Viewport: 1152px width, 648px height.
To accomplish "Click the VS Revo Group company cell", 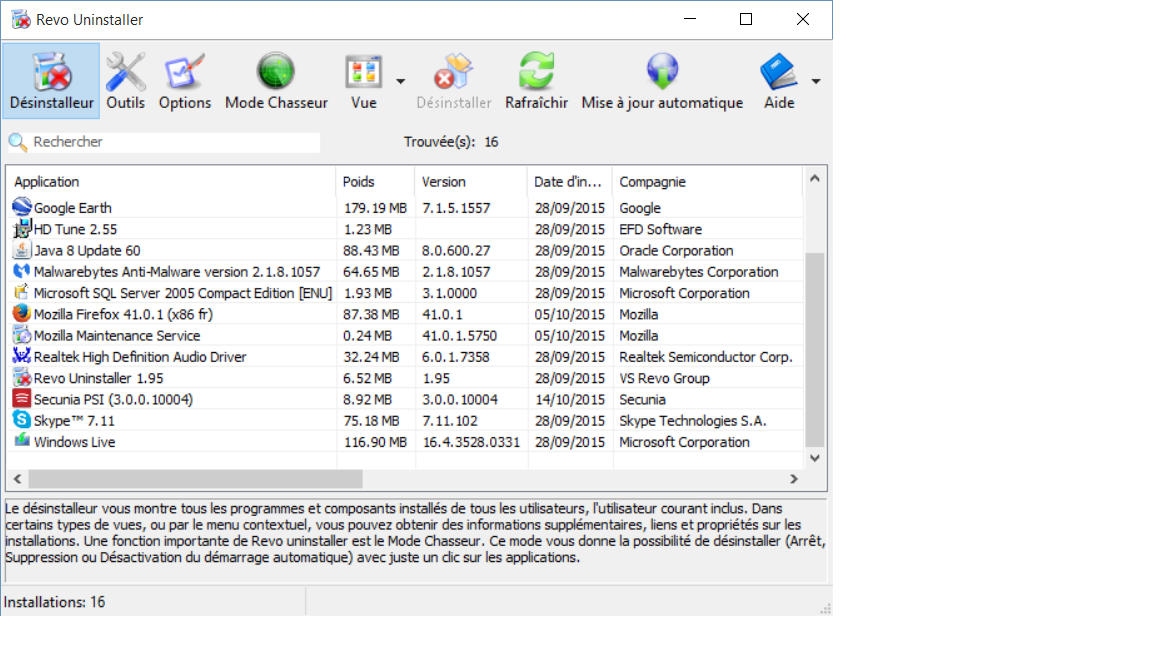I will point(664,378).
